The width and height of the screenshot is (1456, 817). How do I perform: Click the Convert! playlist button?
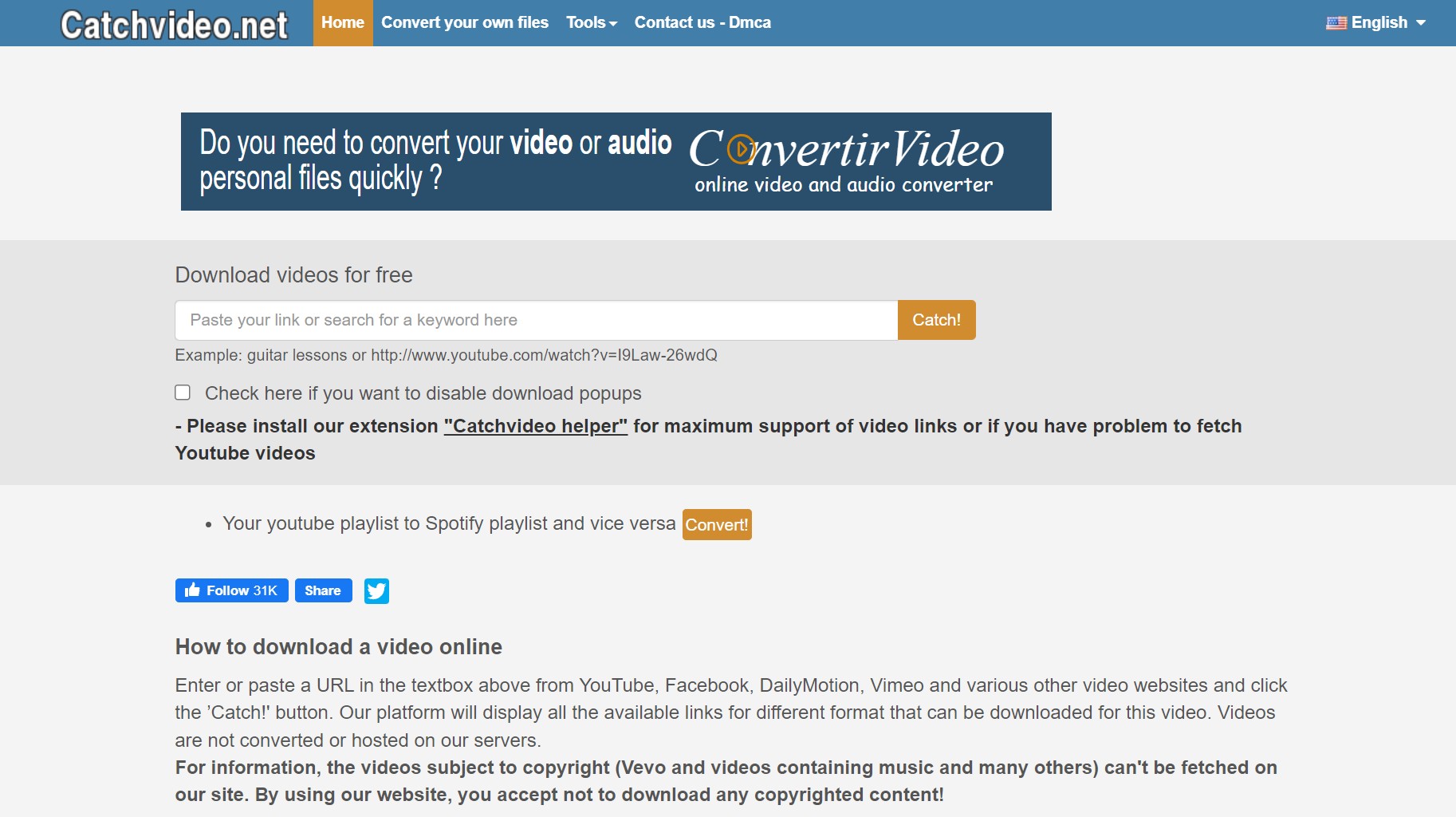[x=717, y=524]
